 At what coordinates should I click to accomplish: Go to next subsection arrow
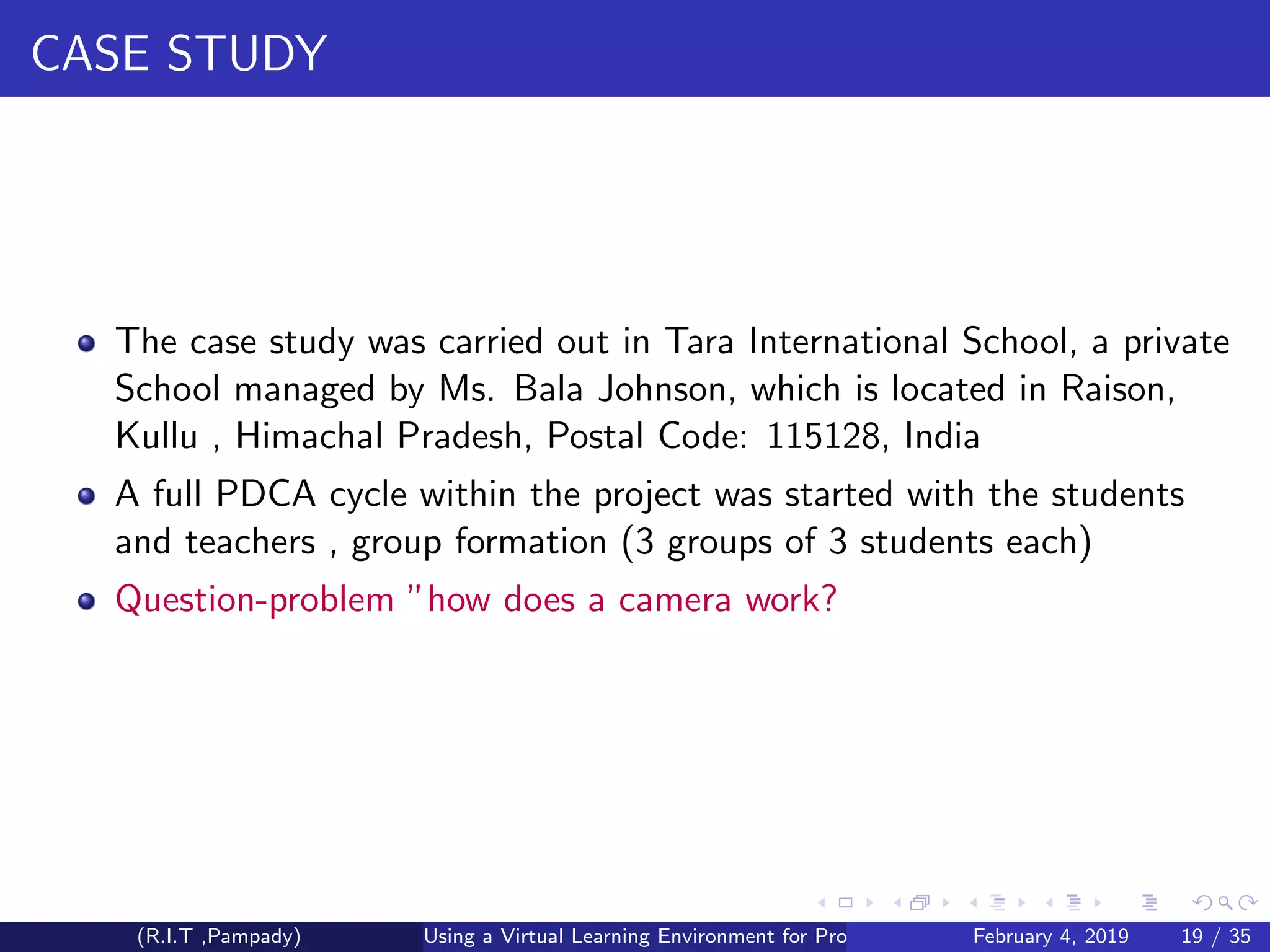point(1021,903)
